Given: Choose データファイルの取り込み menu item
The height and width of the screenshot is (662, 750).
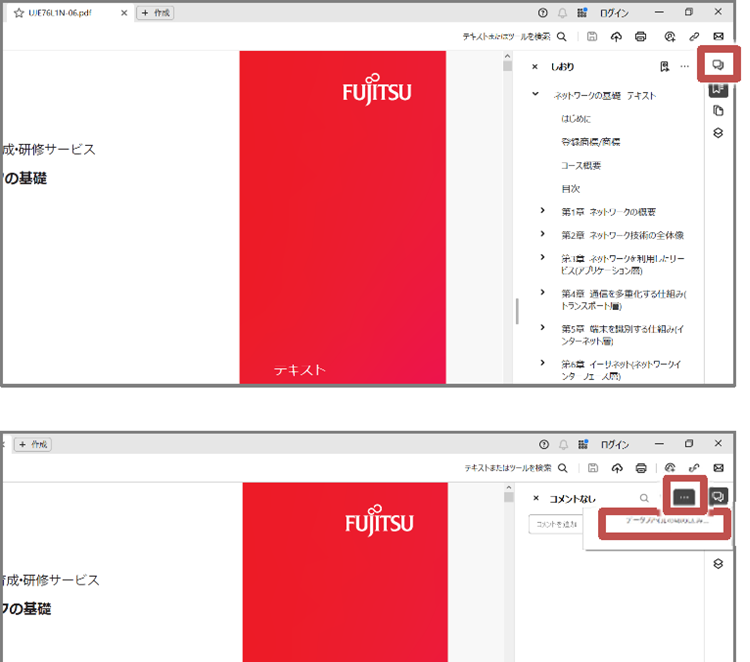Looking at the screenshot, I should pyautogui.click(x=667, y=520).
